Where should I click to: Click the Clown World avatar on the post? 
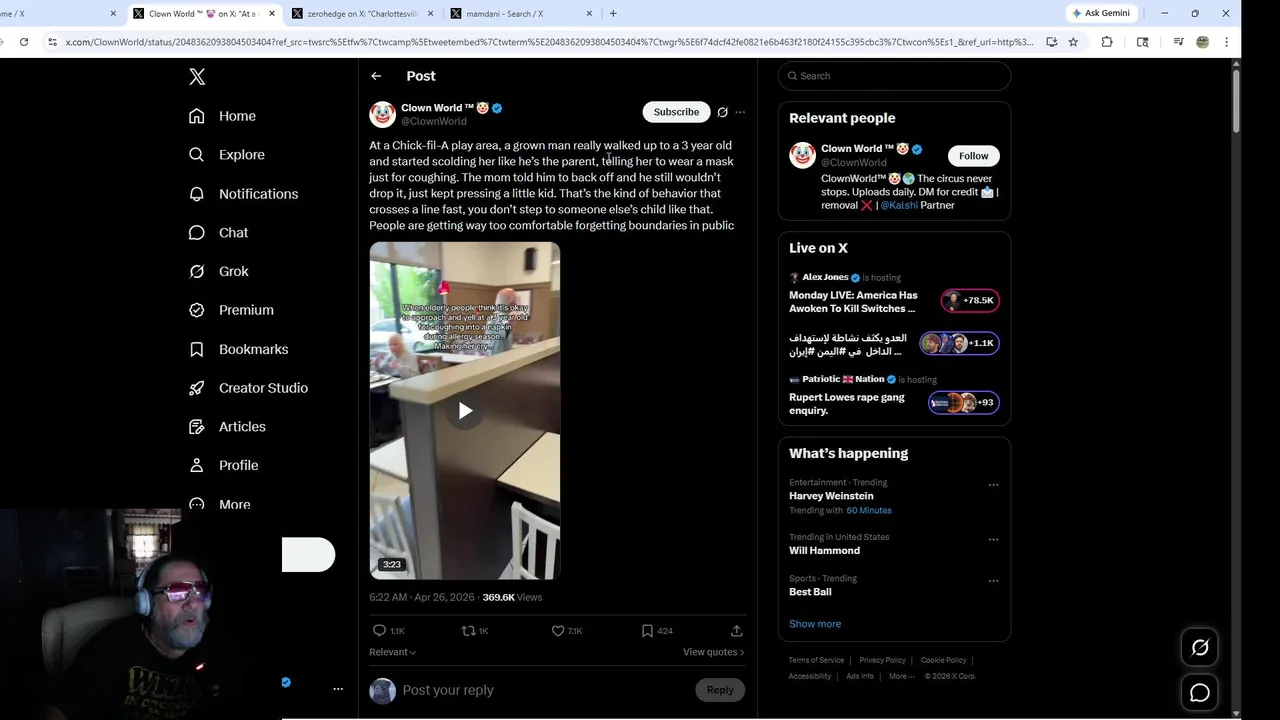pyautogui.click(x=382, y=114)
